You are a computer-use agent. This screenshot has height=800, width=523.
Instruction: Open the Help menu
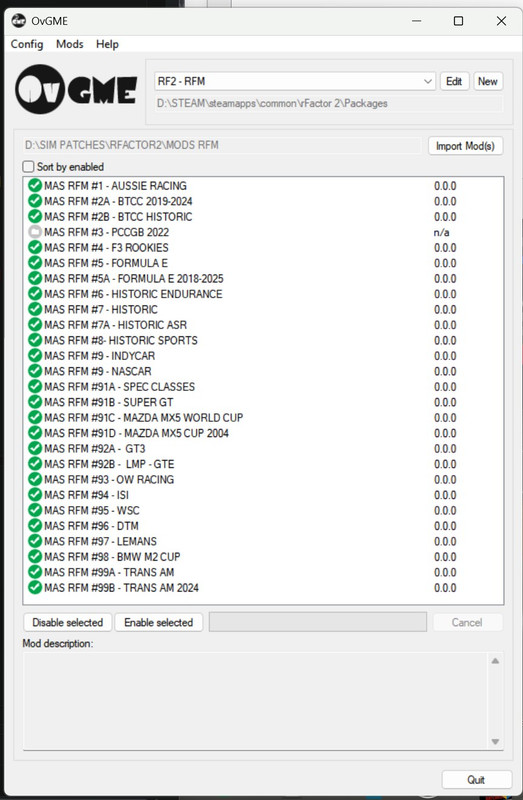pyautogui.click(x=107, y=44)
